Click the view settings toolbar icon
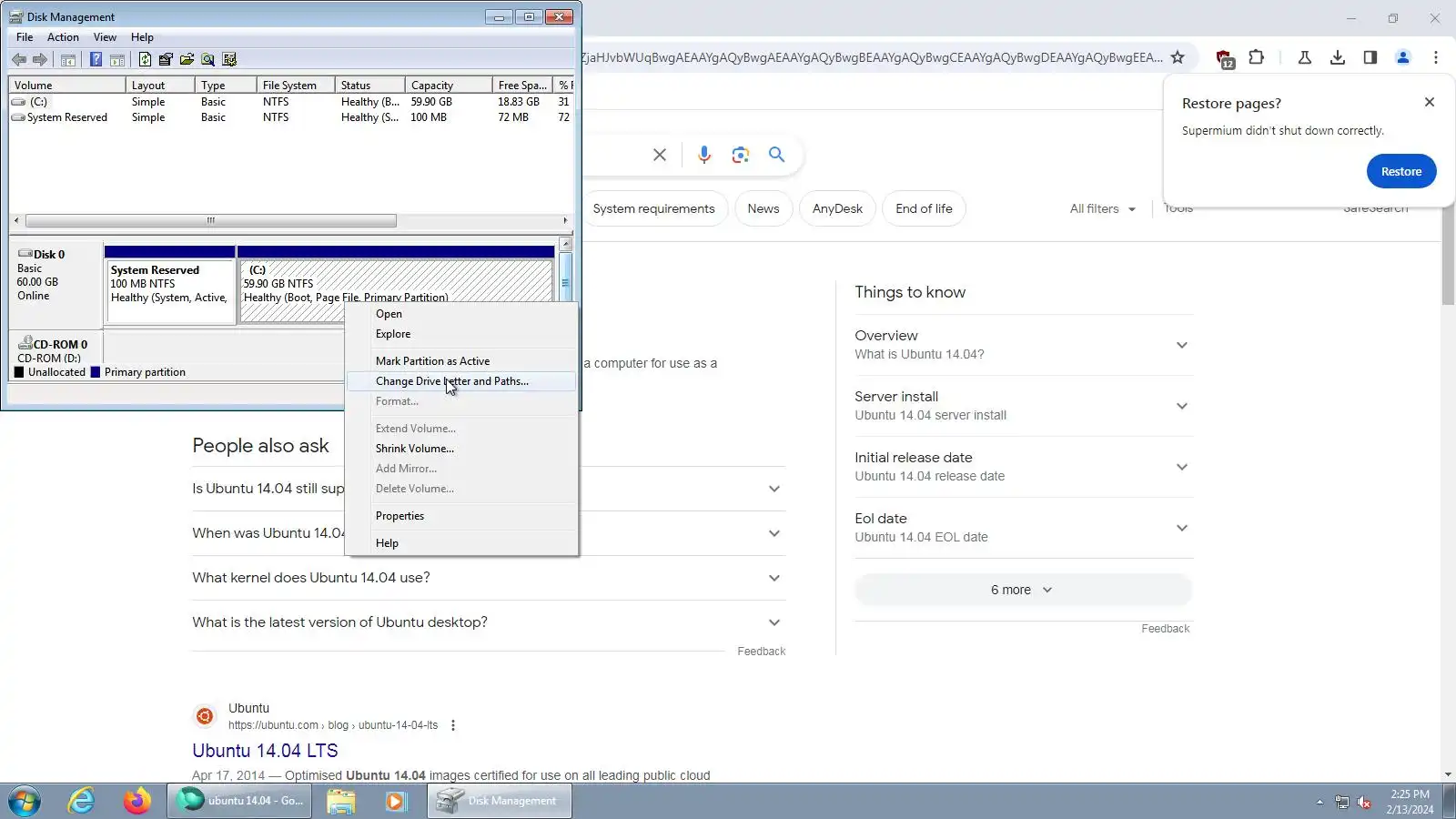 tap(229, 60)
